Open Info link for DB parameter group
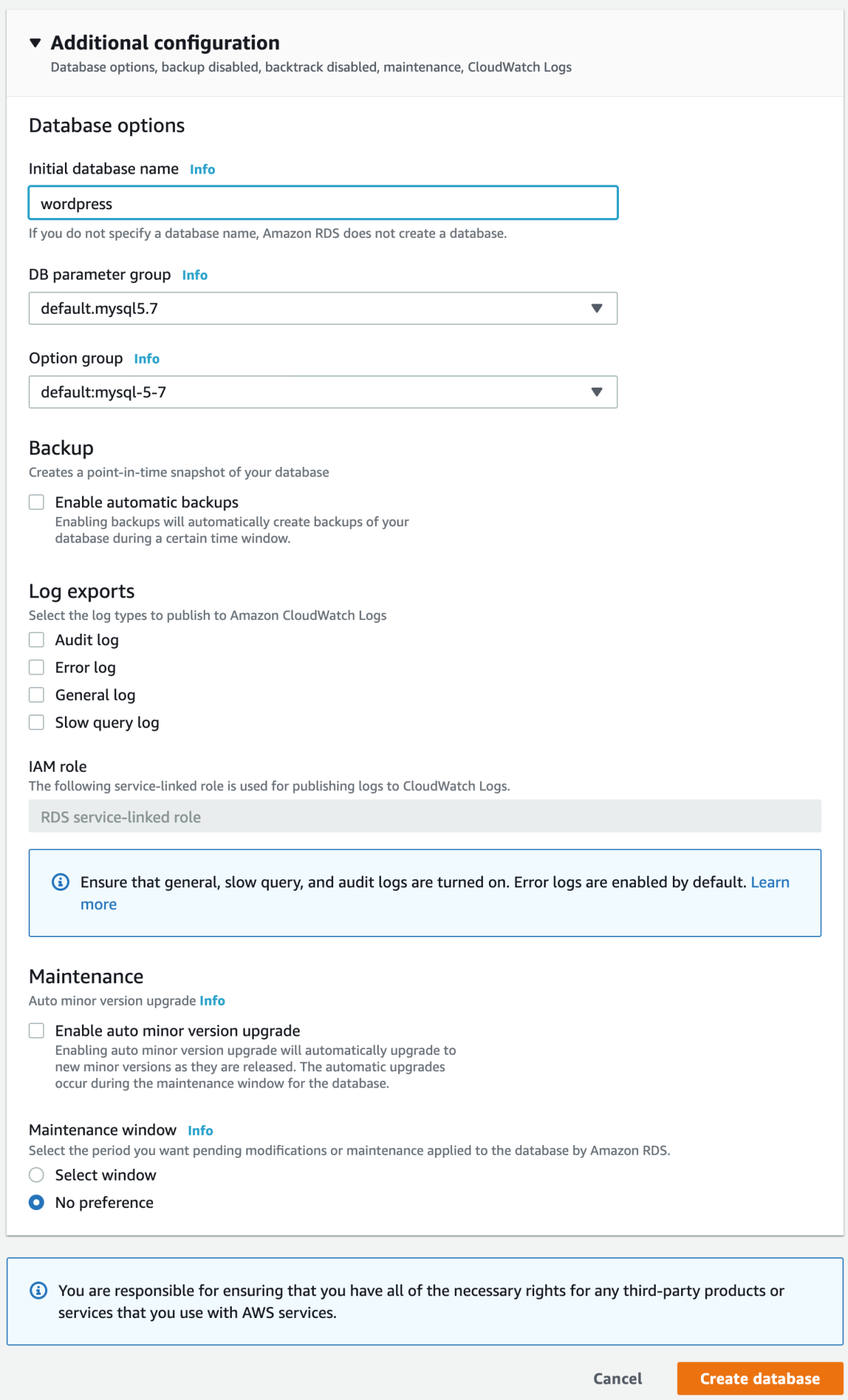The height and width of the screenshot is (1400, 848). coord(195,275)
